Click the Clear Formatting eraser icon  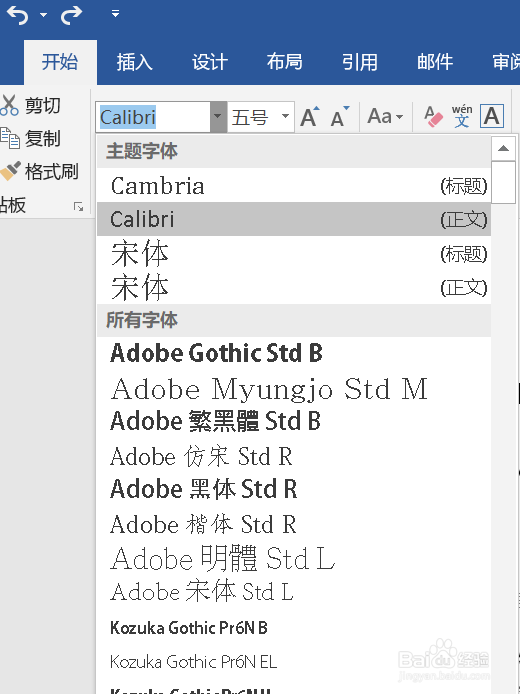433,117
